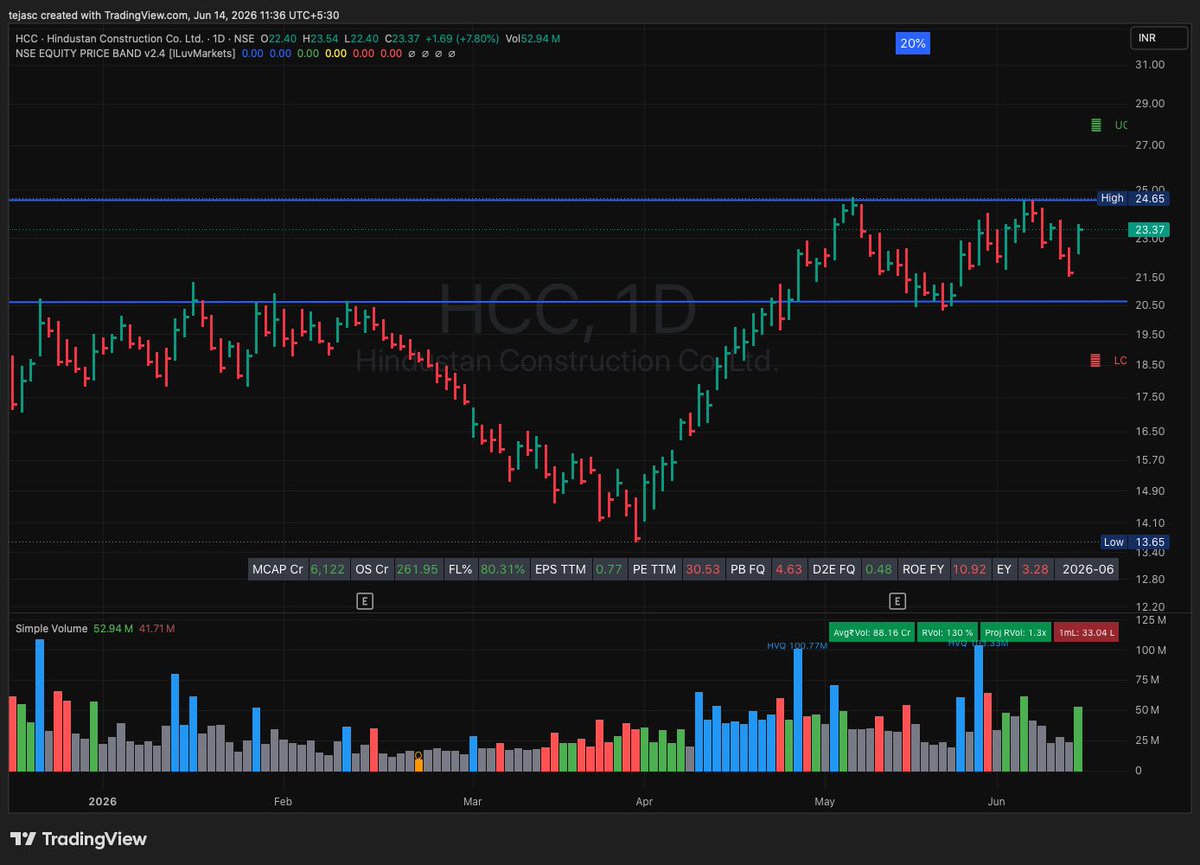Click the D2E FQ table cell
The image size is (1200, 865).
[836, 569]
